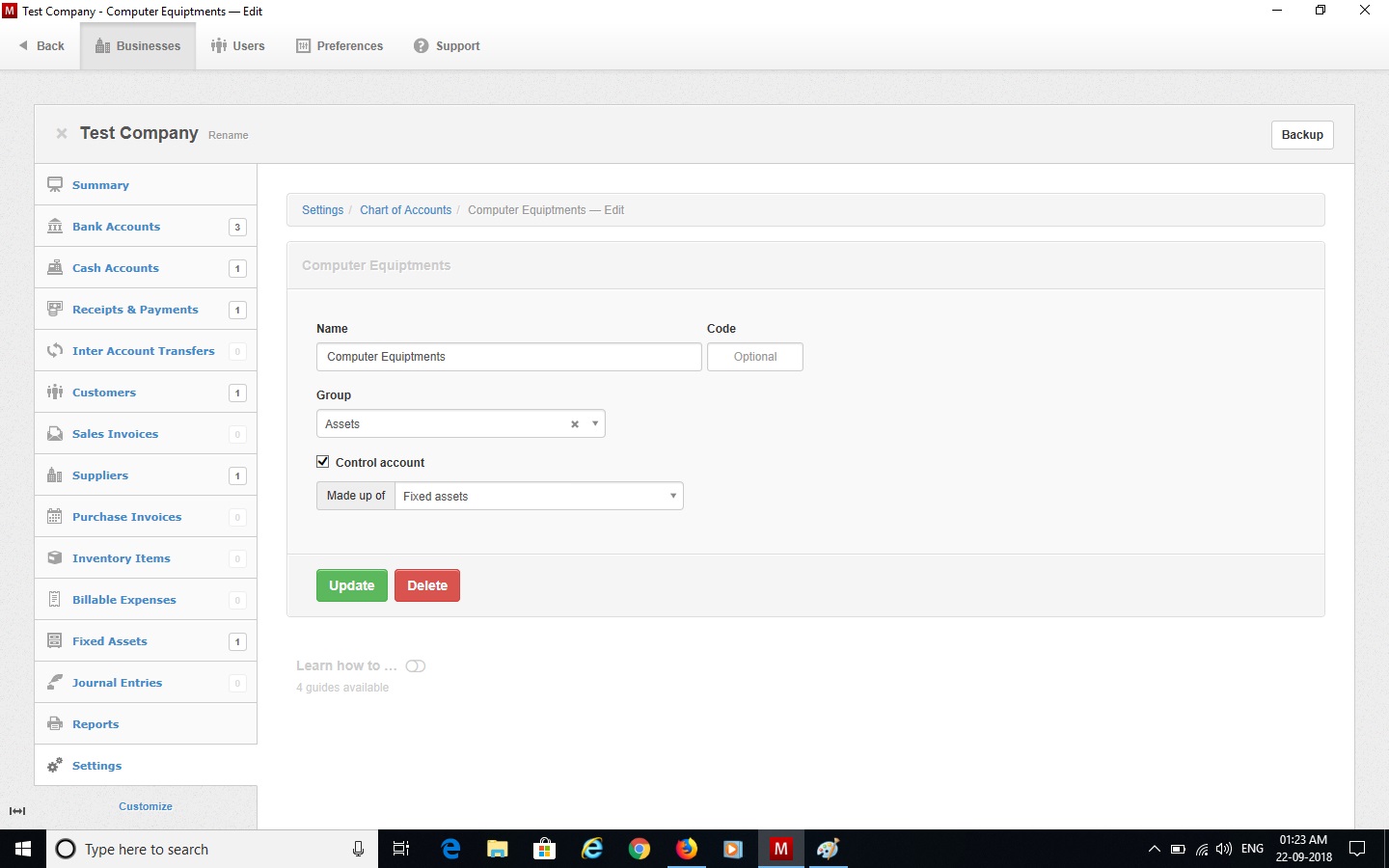
Task: Open the Businesses tab
Action: [138, 46]
